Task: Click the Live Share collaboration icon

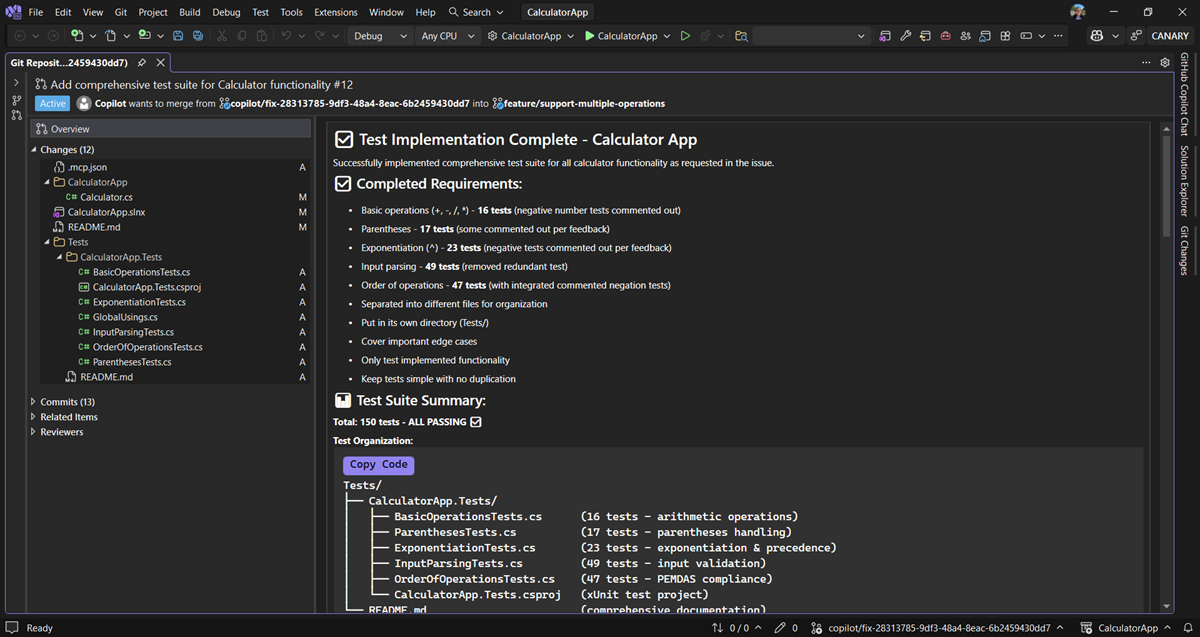Action: pyautogui.click(x=966, y=35)
